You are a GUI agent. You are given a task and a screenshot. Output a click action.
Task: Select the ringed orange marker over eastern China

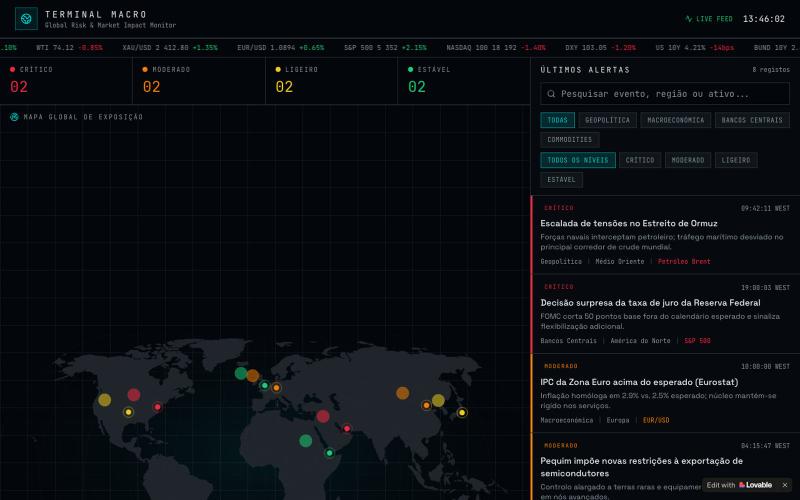426,405
